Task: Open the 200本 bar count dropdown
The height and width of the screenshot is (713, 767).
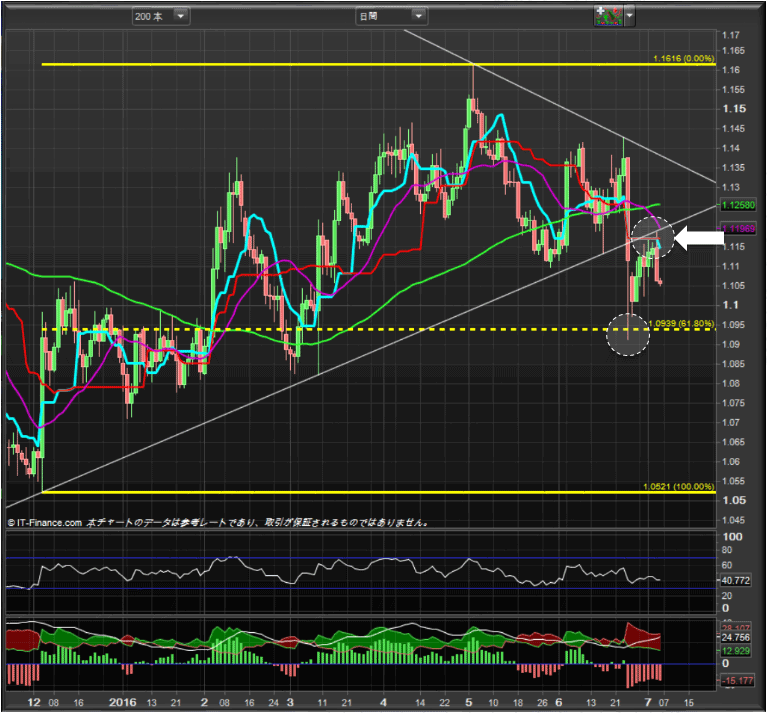Action: click(x=160, y=16)
